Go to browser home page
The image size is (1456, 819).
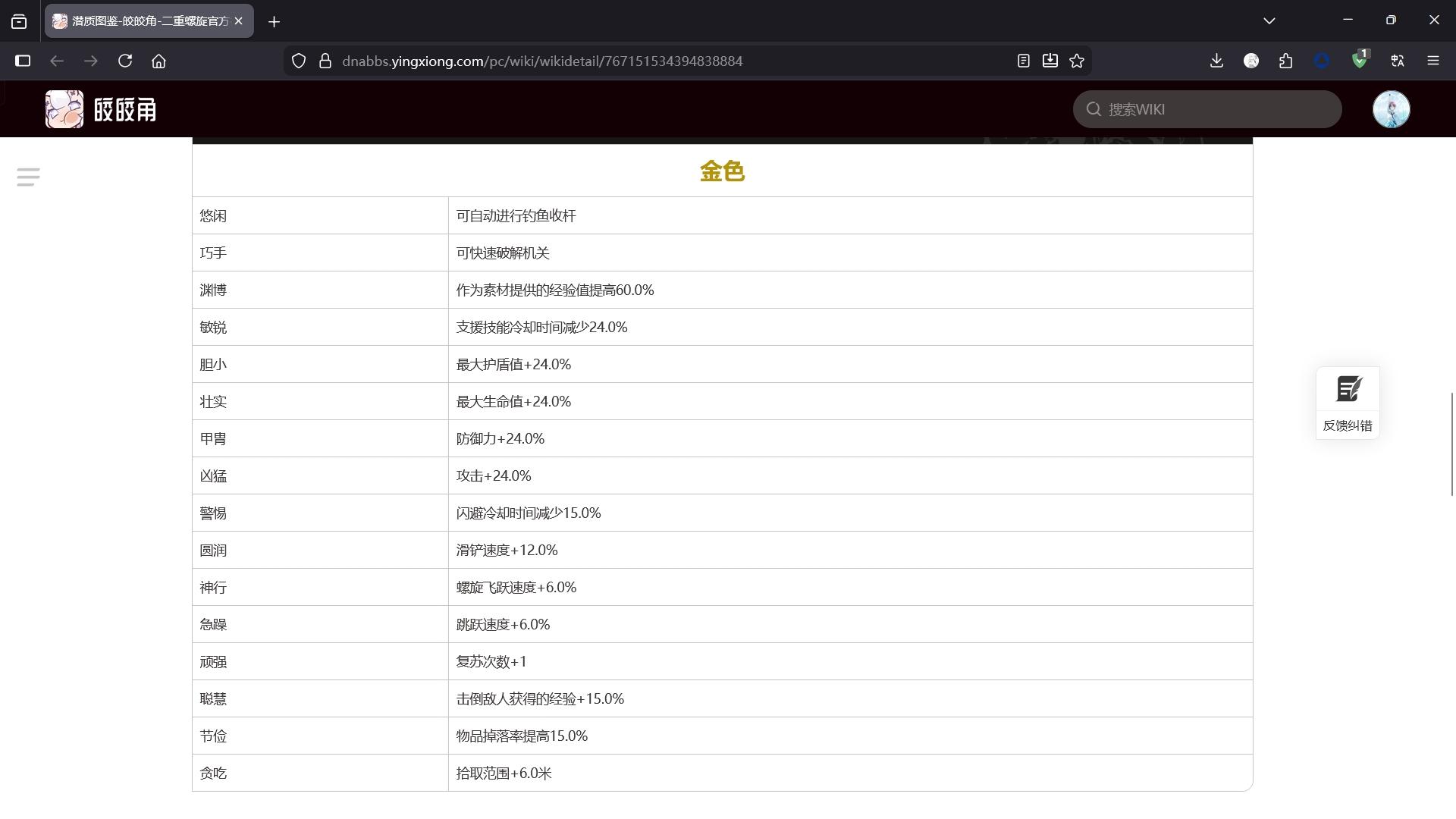(x=158, y=61)
